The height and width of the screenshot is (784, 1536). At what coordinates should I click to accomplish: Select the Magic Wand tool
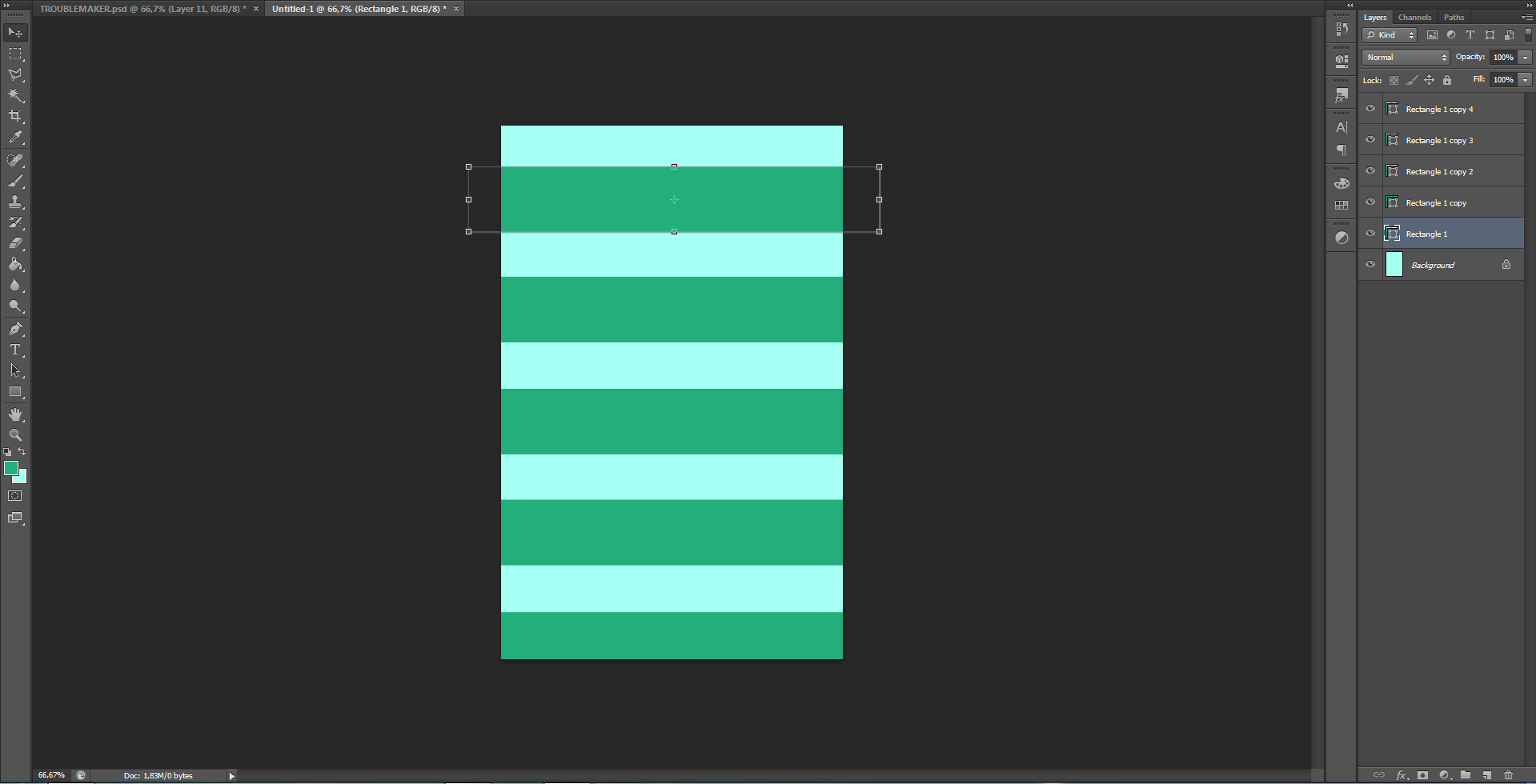point(15,95)
